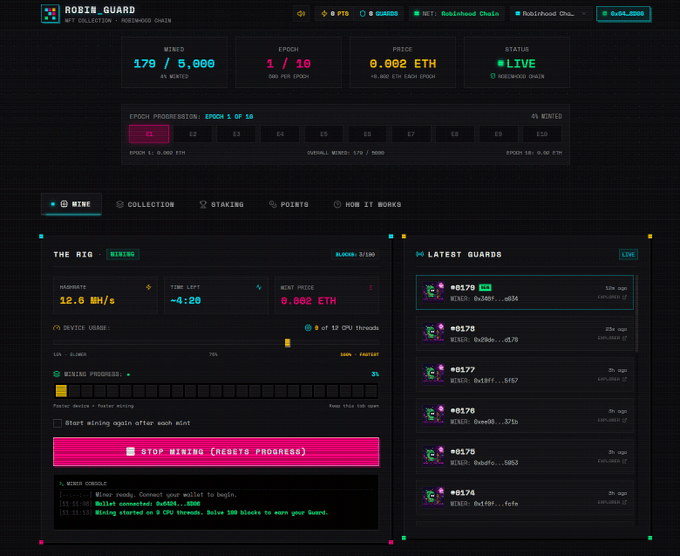Select the MINE tab
Image resolution: width=680 pixels, height=556 pixels.
coord(71,204)
